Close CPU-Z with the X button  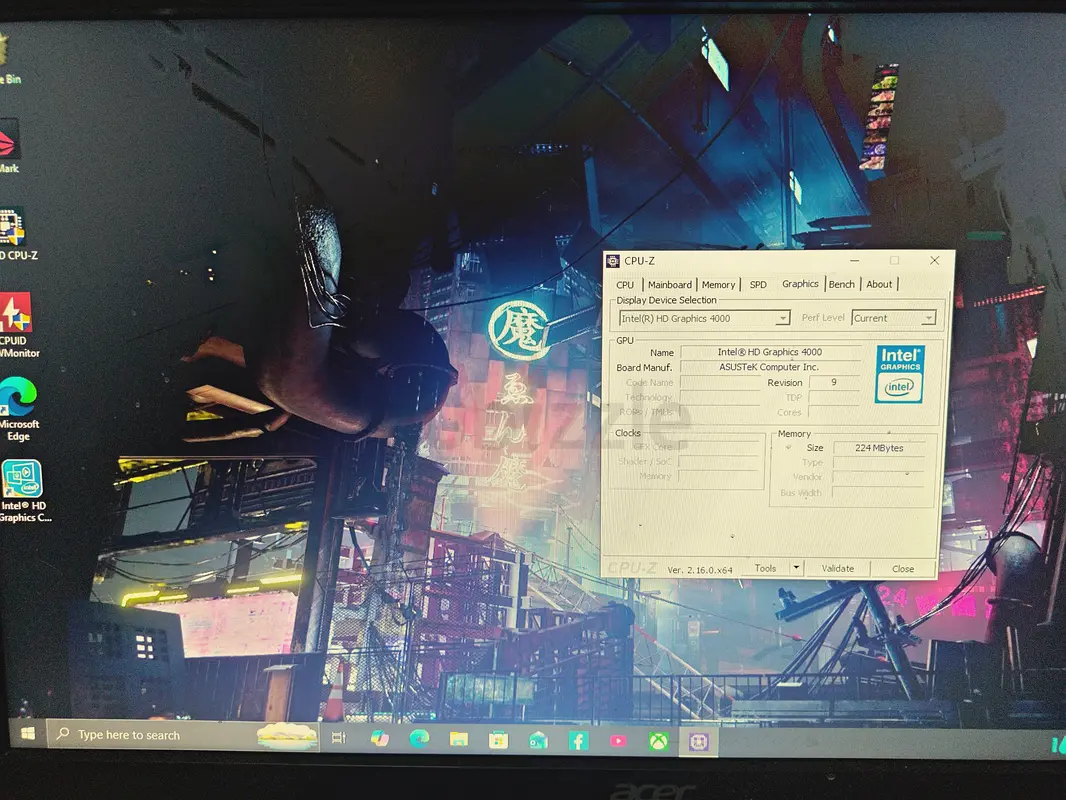[x=934, y=260]
